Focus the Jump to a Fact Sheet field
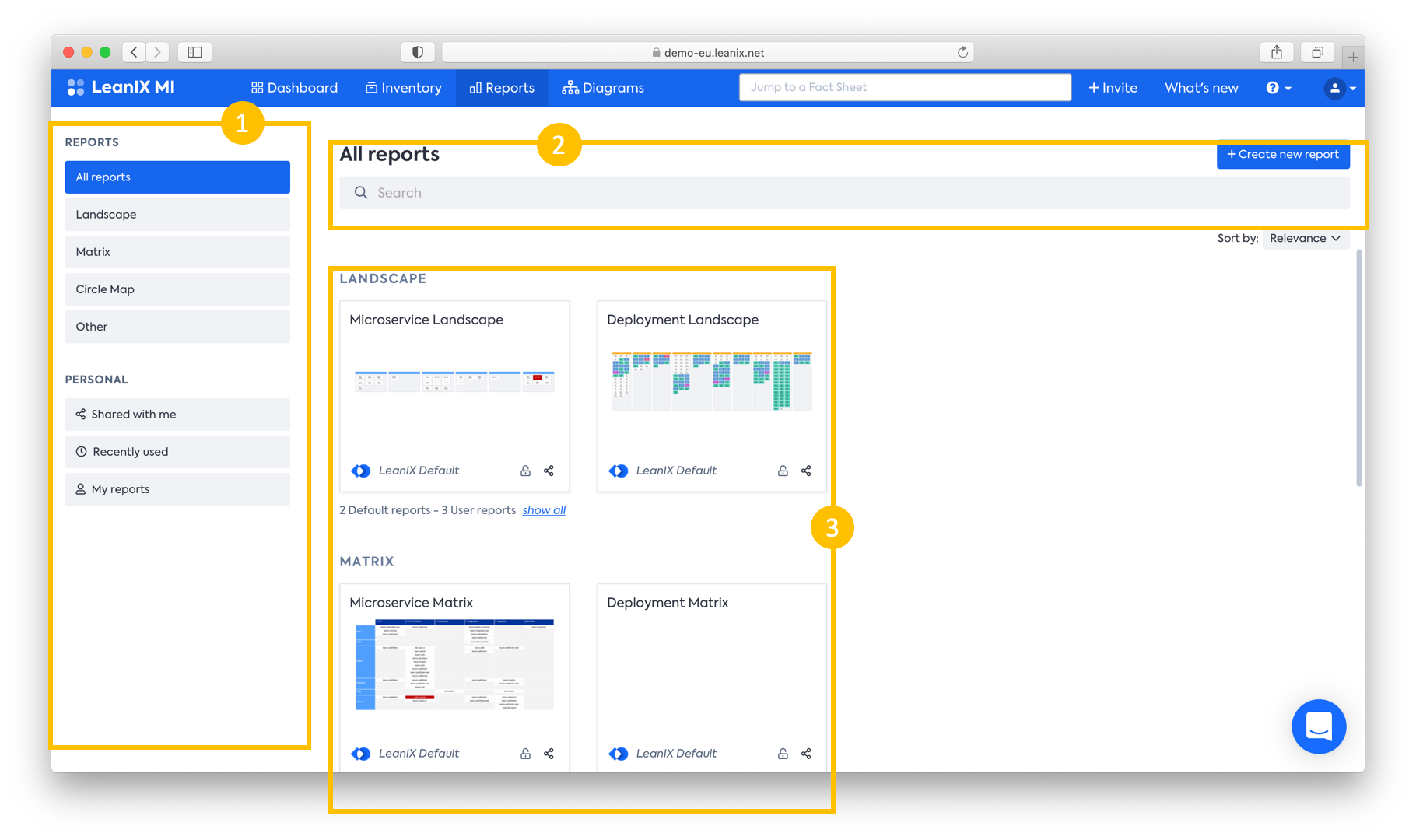 coord(905,87)
